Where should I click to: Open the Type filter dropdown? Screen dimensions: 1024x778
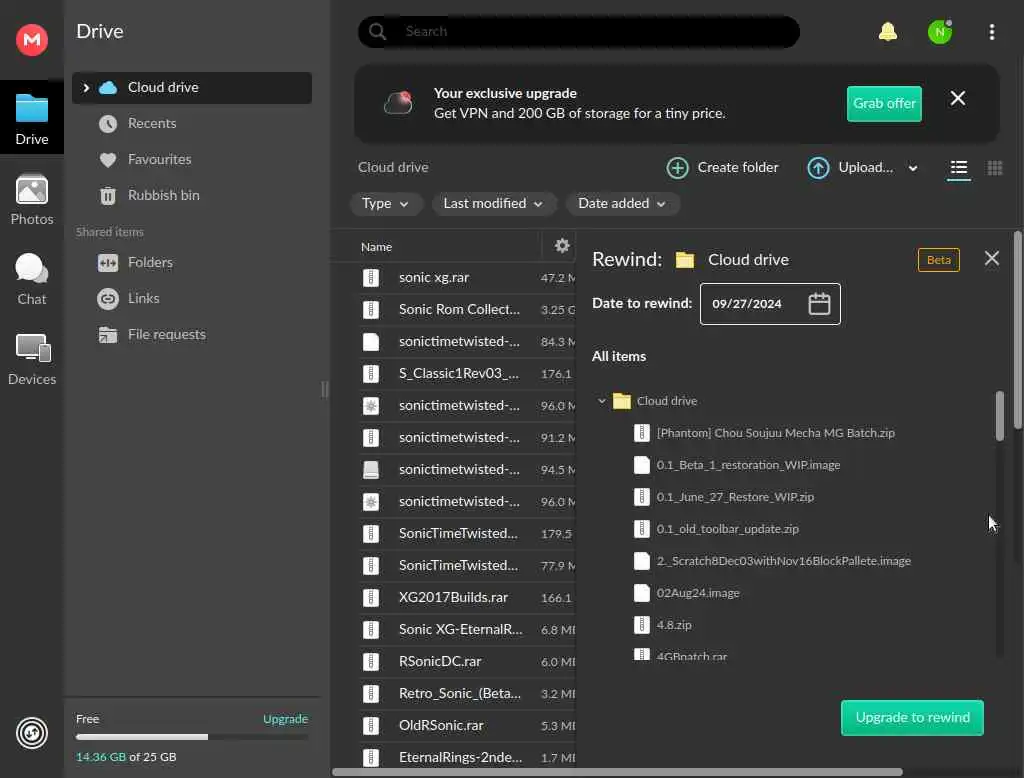click(385, 204)
